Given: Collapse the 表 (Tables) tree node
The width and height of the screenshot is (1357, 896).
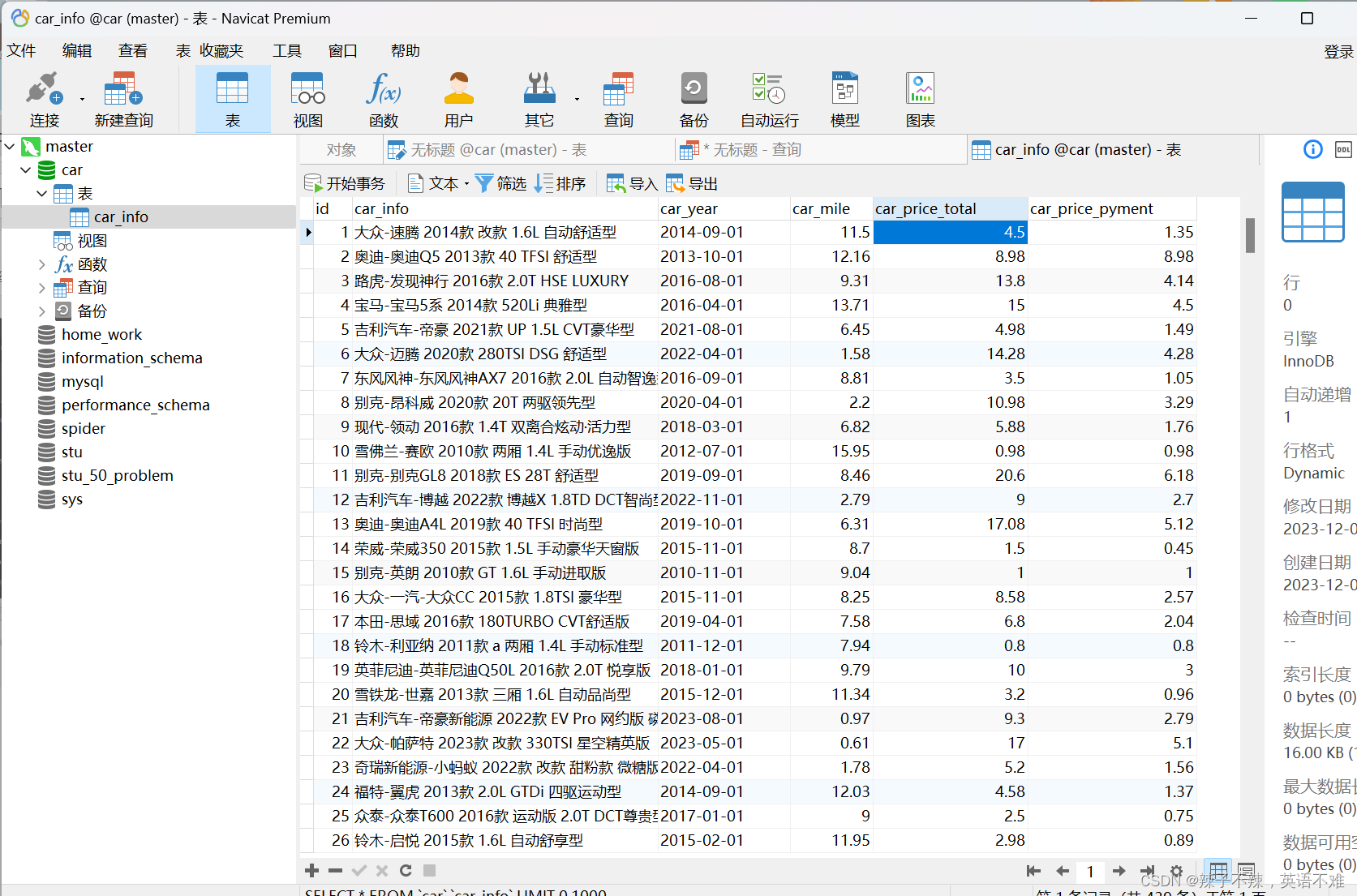Looking at the screenshot, I should coord(41,194).
